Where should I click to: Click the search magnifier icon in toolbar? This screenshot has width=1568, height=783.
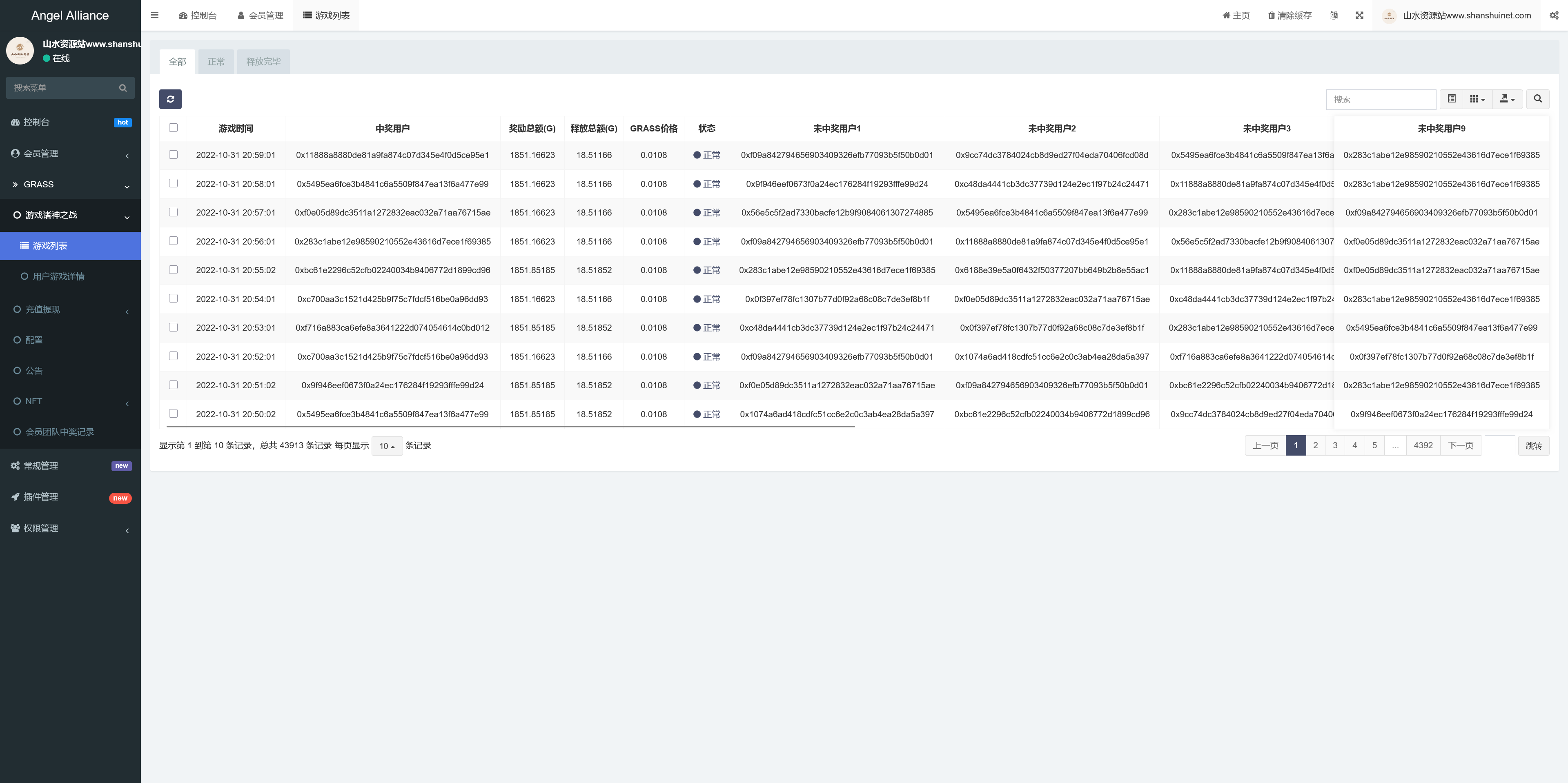point(1537,98)
